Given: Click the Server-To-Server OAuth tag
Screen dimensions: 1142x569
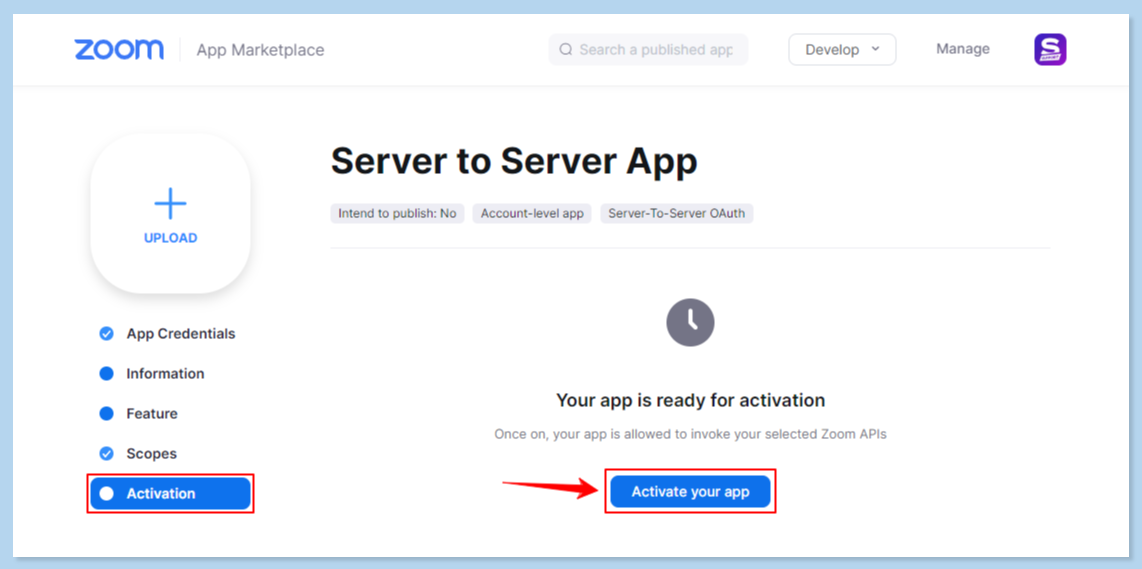Looking at the screenshot, I should click(x=676, y=213).
